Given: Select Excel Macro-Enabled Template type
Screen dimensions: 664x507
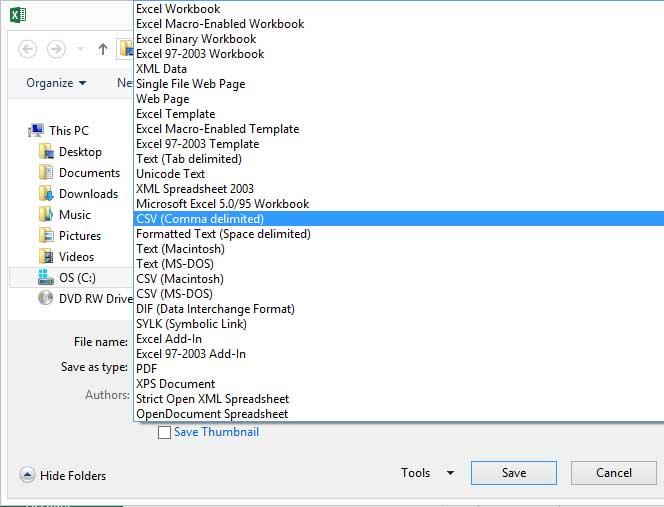Looking at the screenshot, I should 398,129.
